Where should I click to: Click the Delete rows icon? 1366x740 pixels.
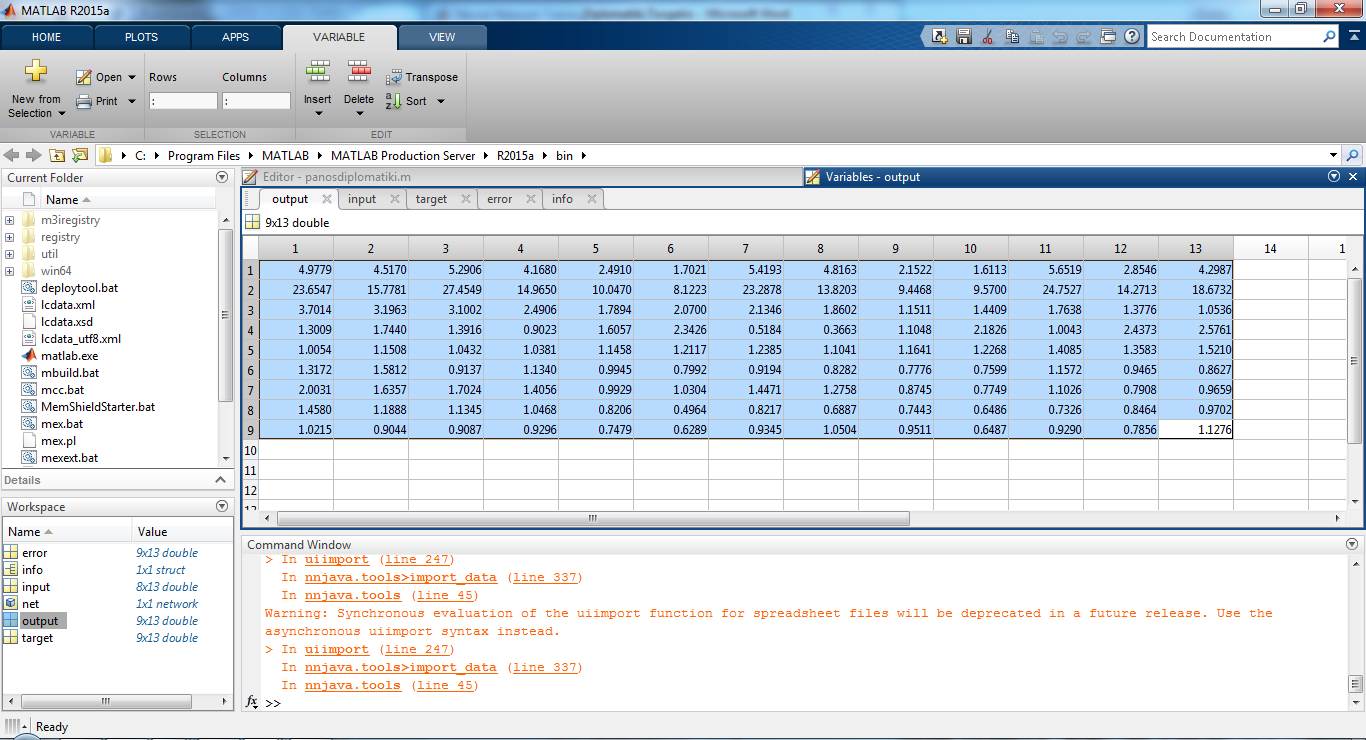(358, 72)
